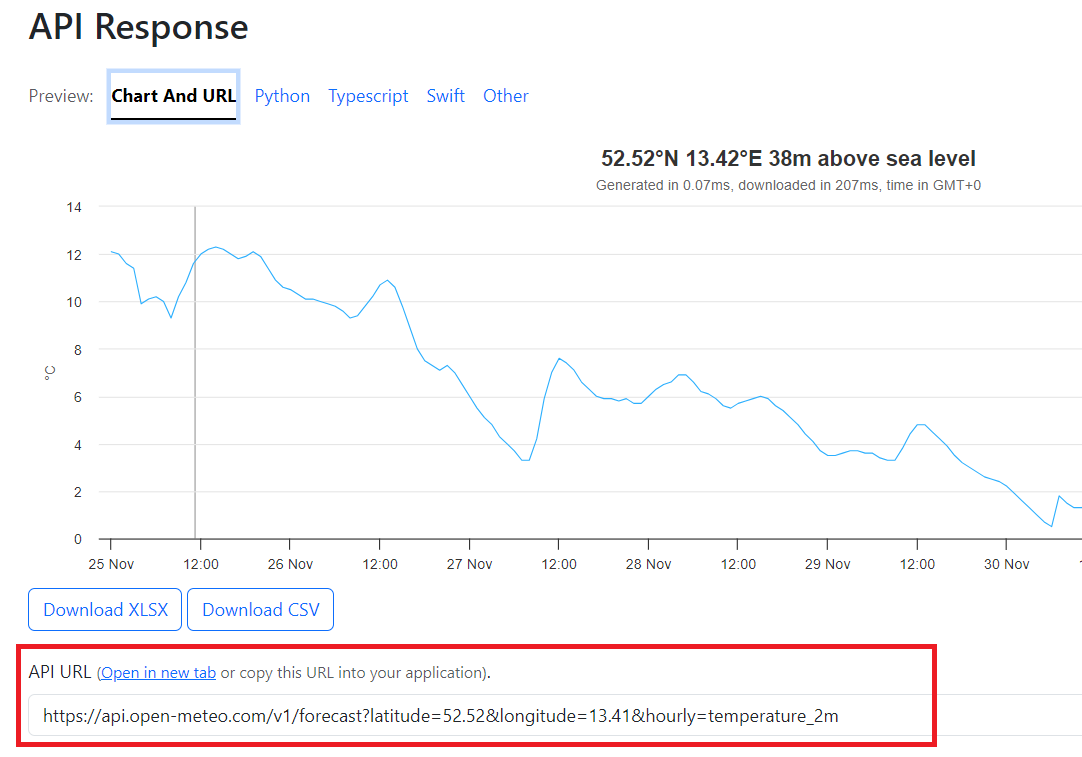Click the chart title with coordinates
The height and width of the screenshot is (757, 1082).
click(788, 158)
